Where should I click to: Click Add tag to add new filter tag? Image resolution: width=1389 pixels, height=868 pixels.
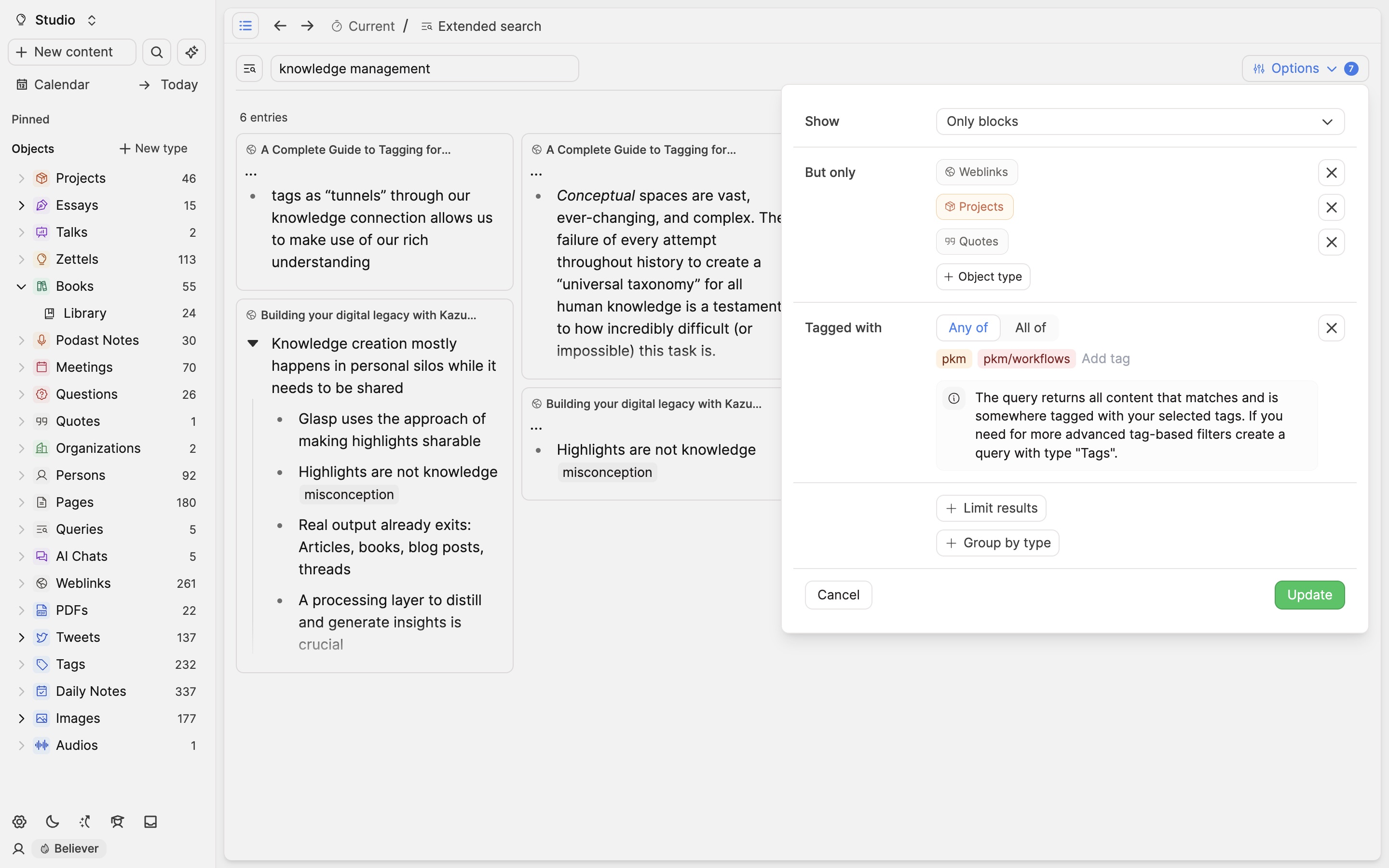pyautogui.click(x=1106, y=358)
